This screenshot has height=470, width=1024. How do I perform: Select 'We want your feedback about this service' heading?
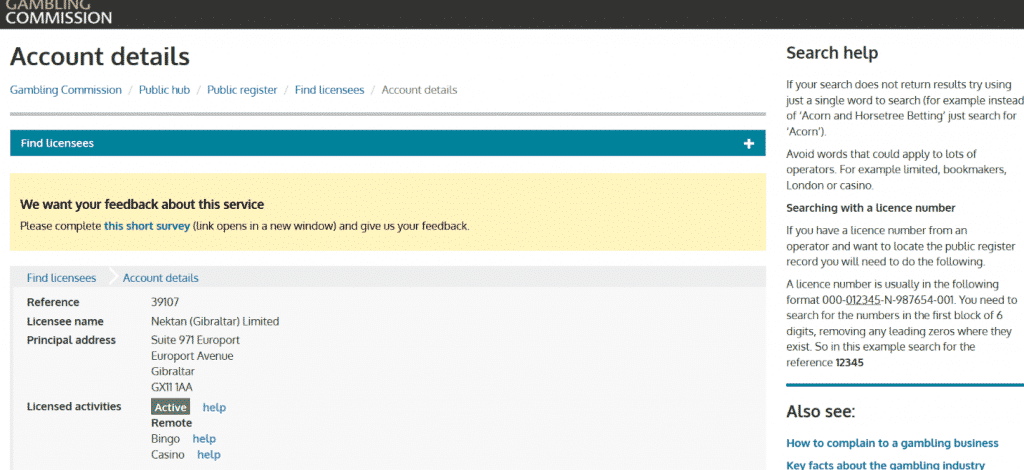tap(142, 204)
